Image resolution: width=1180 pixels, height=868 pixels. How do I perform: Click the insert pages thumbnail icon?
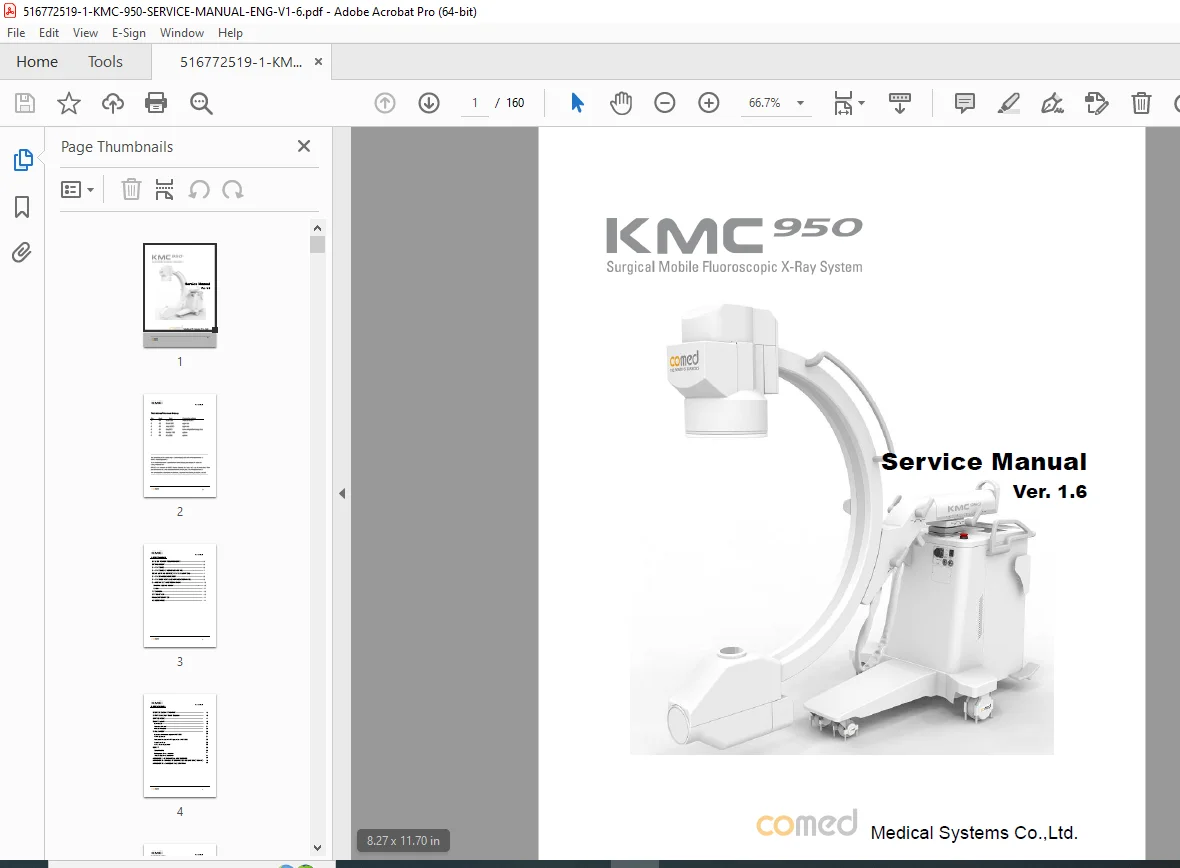(164, 190)
